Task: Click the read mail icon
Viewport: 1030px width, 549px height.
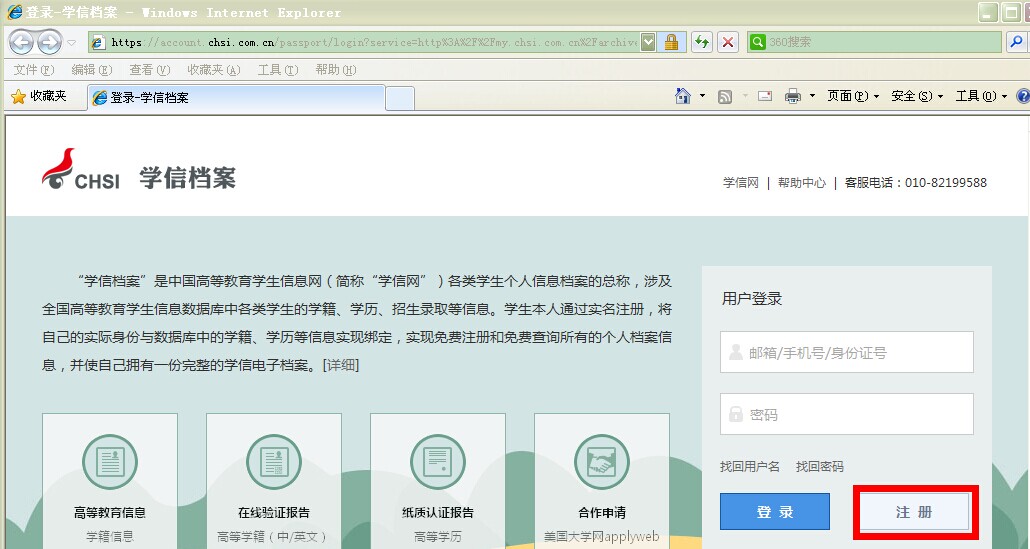Action: (x=765, y=97)
